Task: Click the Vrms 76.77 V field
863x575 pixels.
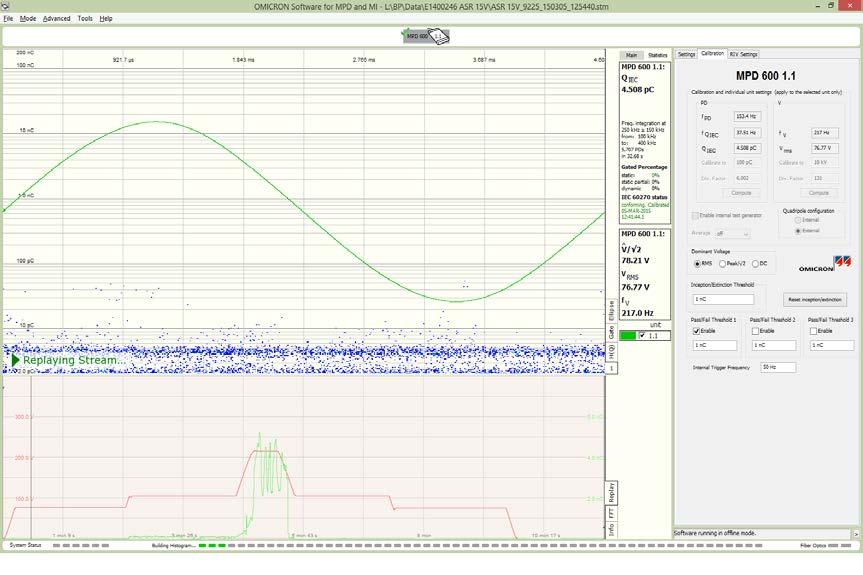Action: (x=825, y=148)
